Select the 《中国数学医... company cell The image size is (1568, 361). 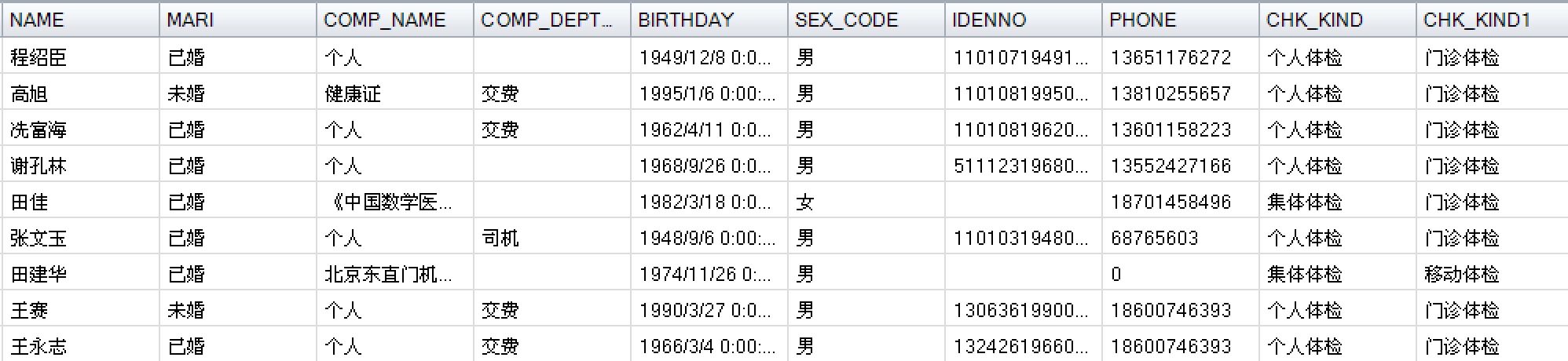(394, 202)
